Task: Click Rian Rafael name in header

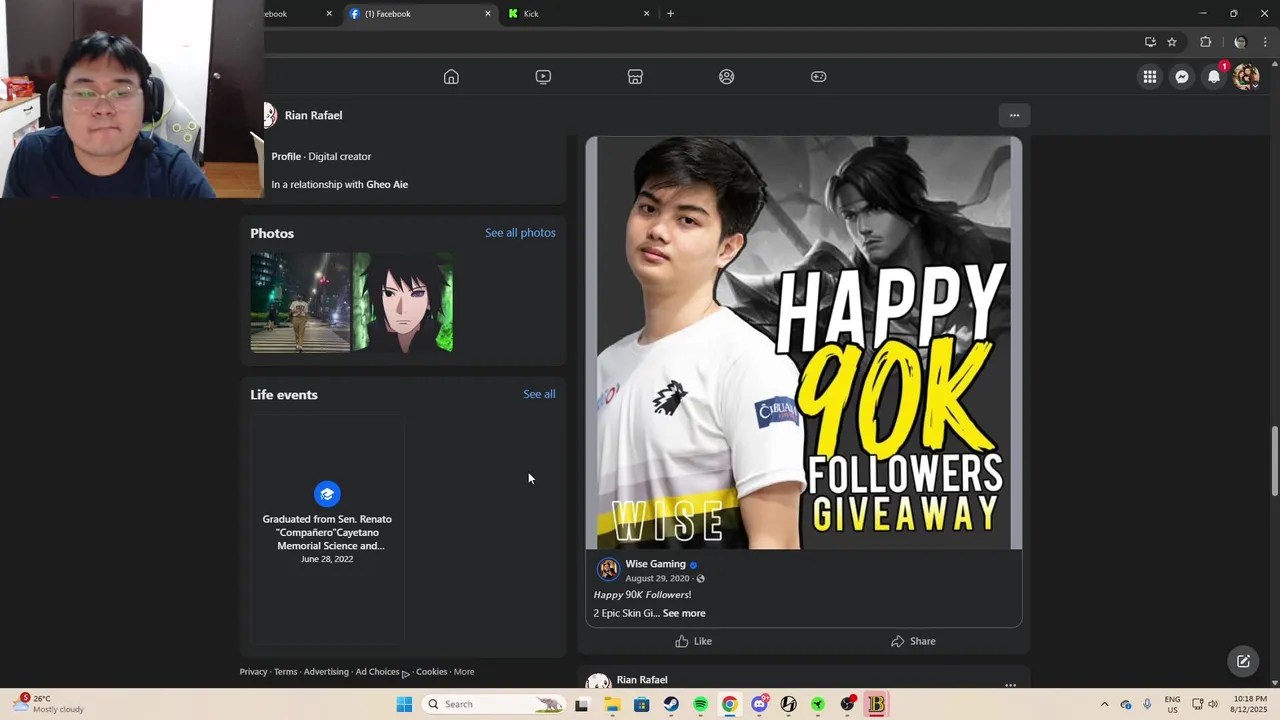Action: pyautogui.click(x=313, y=116)
